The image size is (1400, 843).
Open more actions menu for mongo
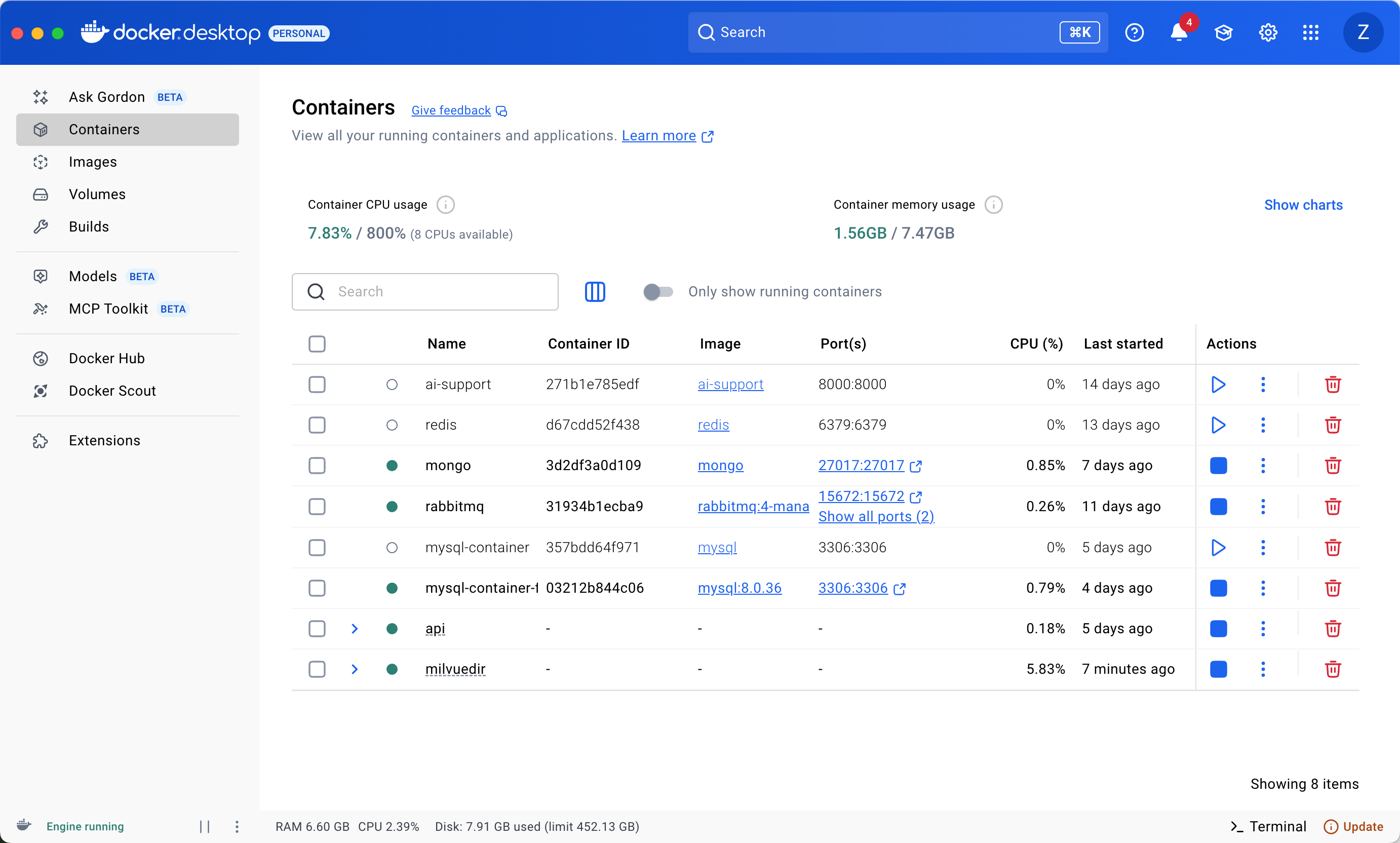tap(1263, 466)
